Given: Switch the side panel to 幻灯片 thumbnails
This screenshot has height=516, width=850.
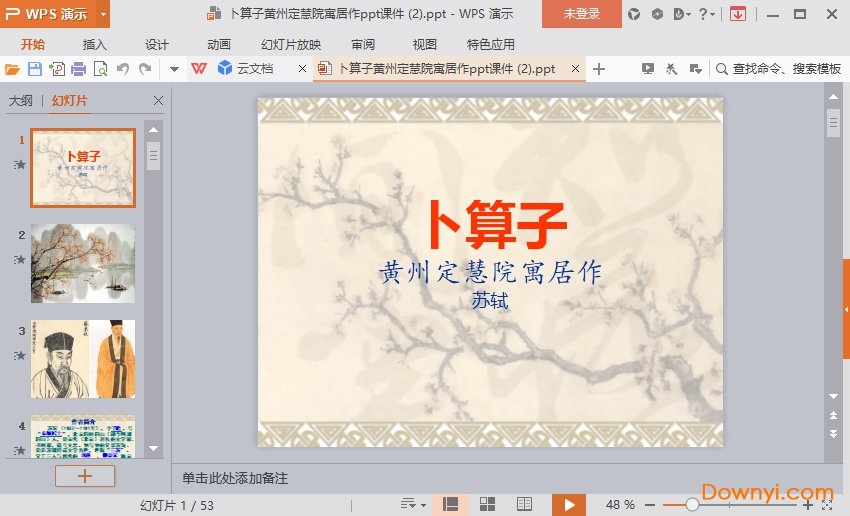Looking at the screenshot, I should (69, 100).
